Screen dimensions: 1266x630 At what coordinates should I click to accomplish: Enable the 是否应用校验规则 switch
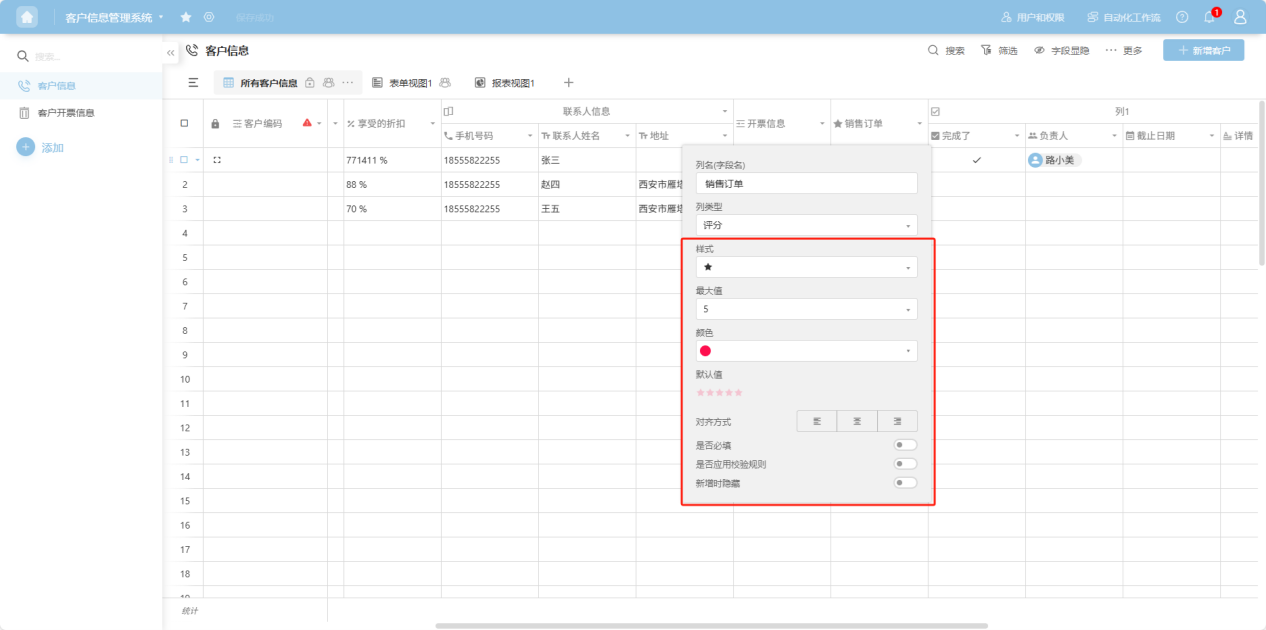pyautogui.click(x=905, y=464)
